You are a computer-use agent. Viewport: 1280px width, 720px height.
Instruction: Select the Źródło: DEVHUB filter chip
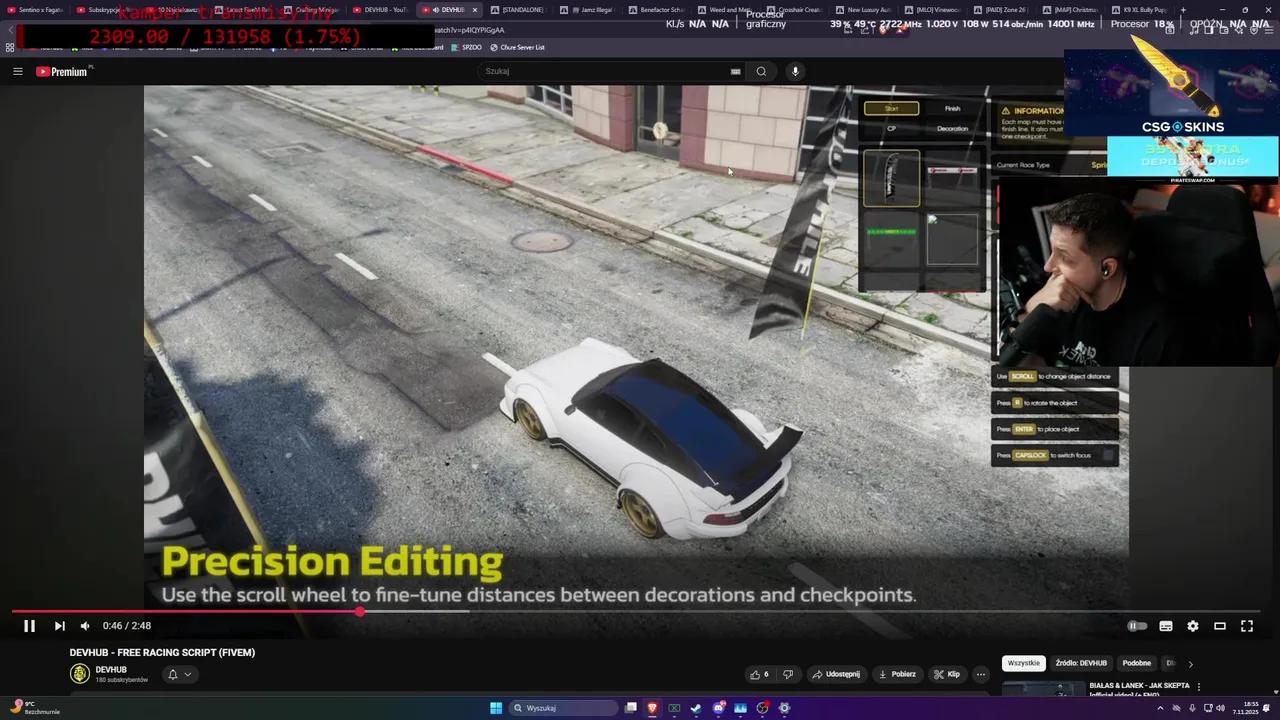[x=1081, y=663]
